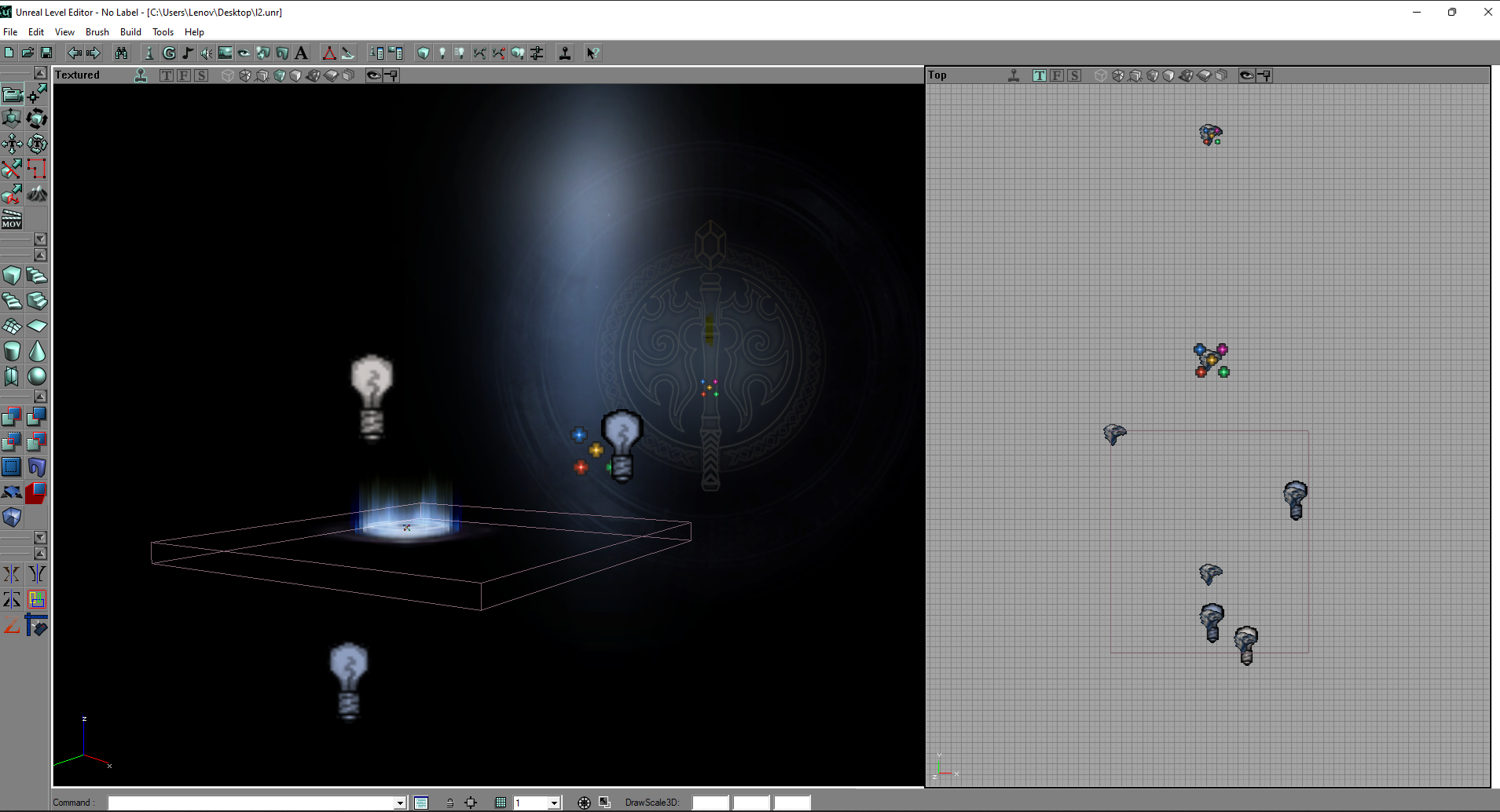This screenshot has height=812, width=1500.
Task: Build changed lighting with the bulb-and-lines icon
Action: pyautogui.click(x=460, y=53)
